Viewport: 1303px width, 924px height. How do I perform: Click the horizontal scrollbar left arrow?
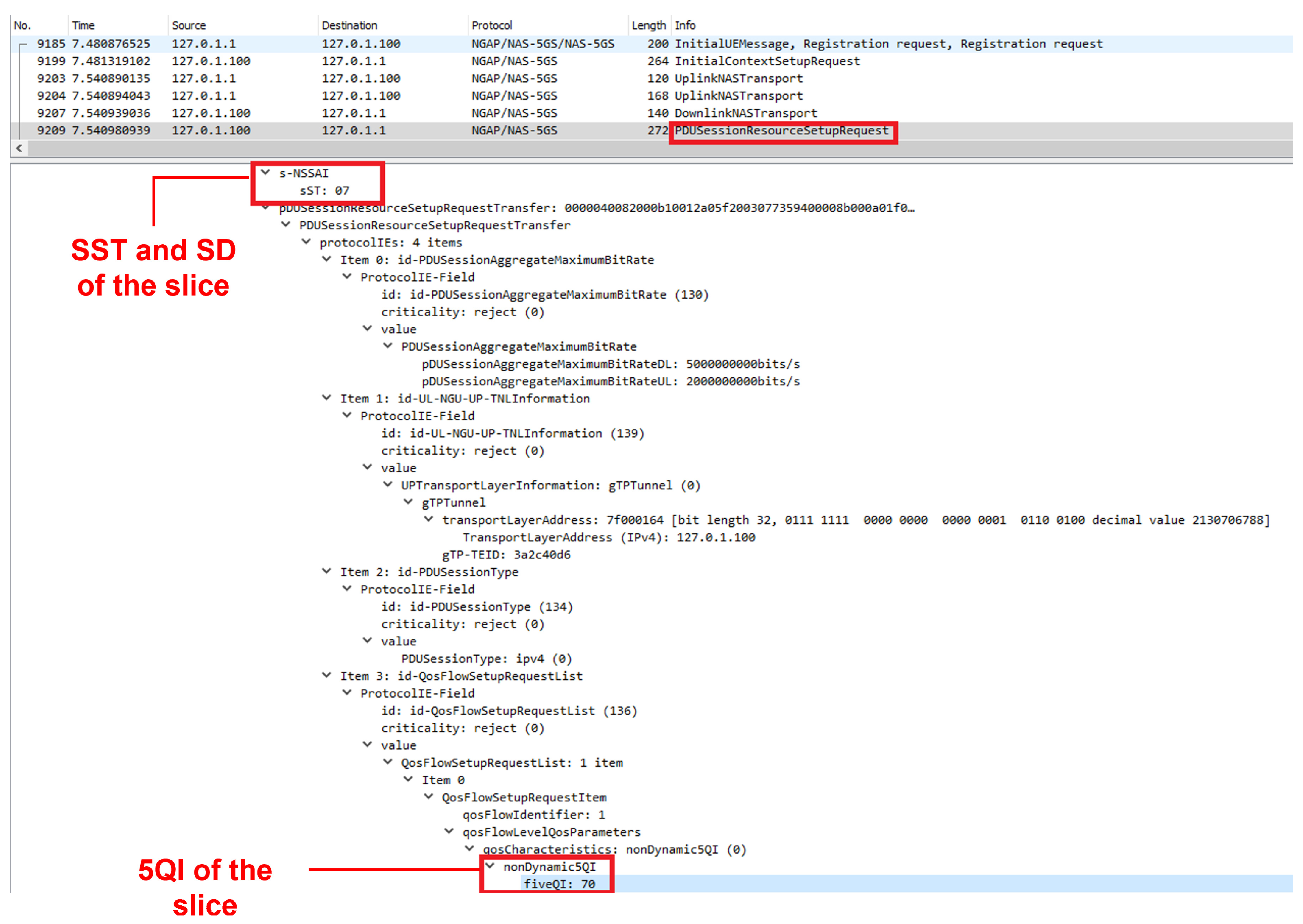(x=20, y=148)
